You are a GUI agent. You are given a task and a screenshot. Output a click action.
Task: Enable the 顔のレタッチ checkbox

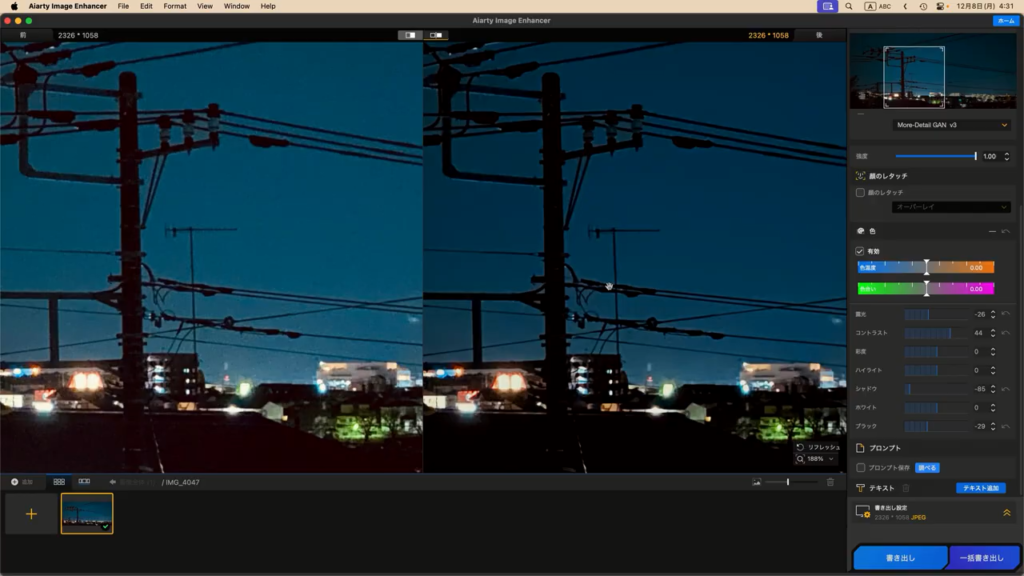(x=860, y=192)
